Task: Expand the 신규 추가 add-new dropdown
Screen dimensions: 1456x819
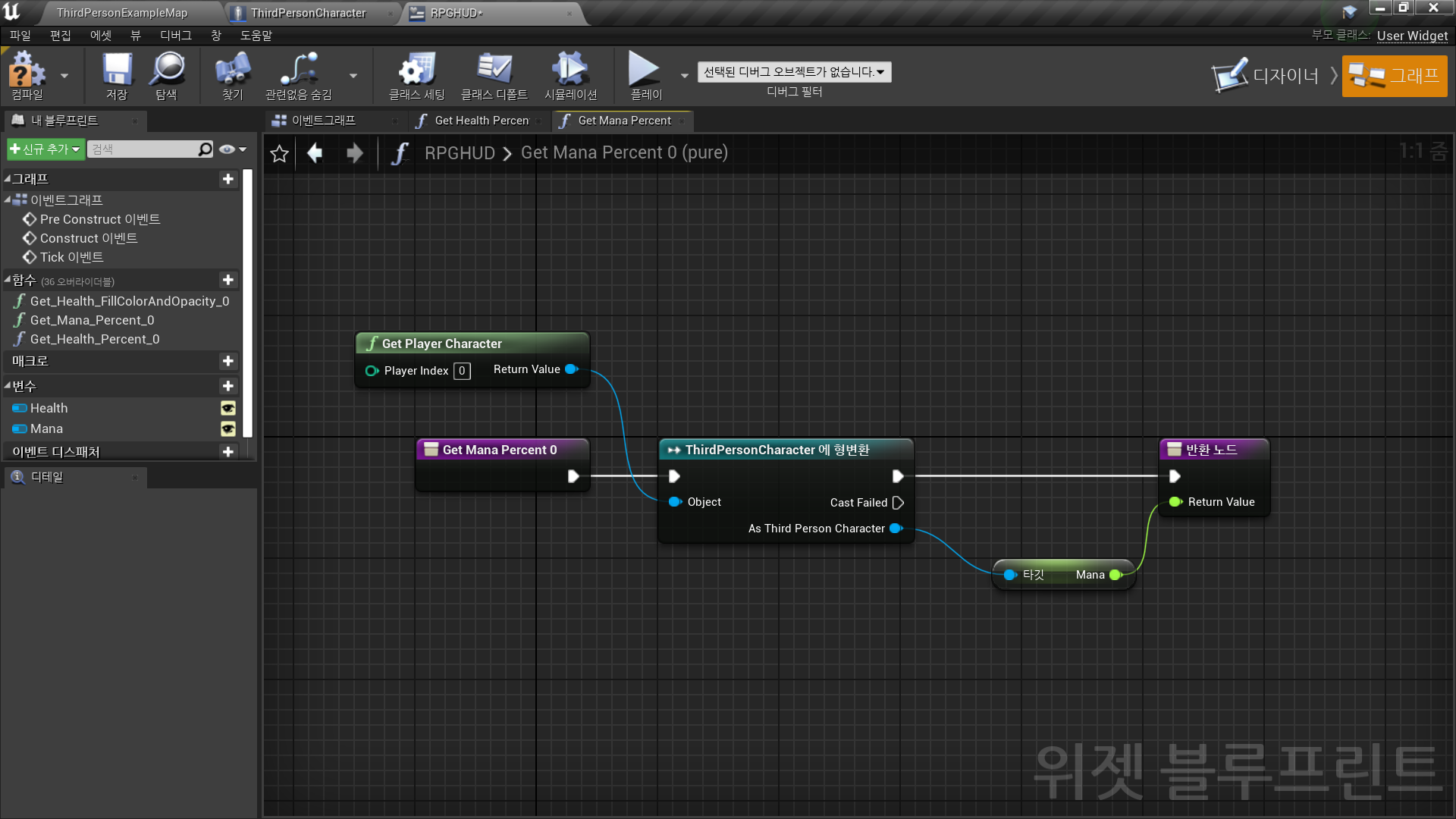Action: tap(45, 149)
